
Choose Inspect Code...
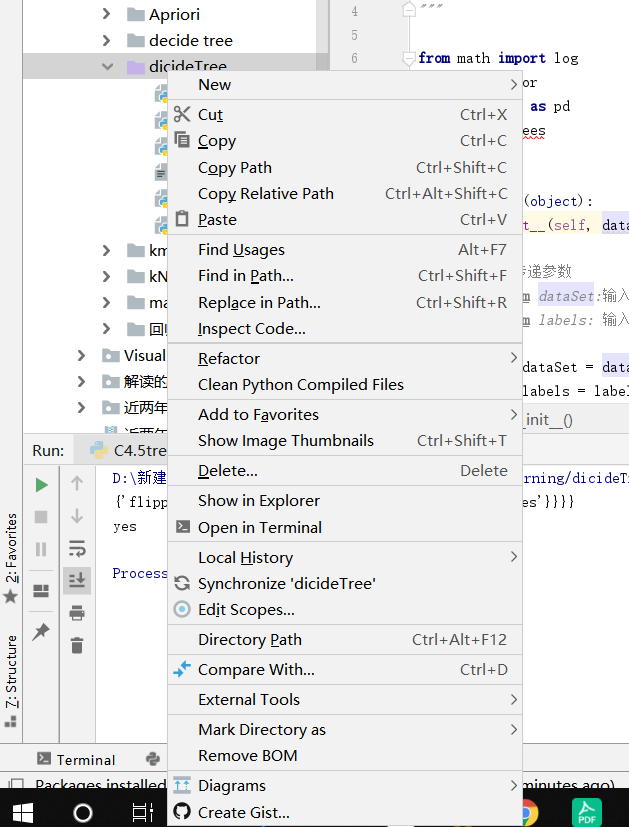[x=345, y=329]
